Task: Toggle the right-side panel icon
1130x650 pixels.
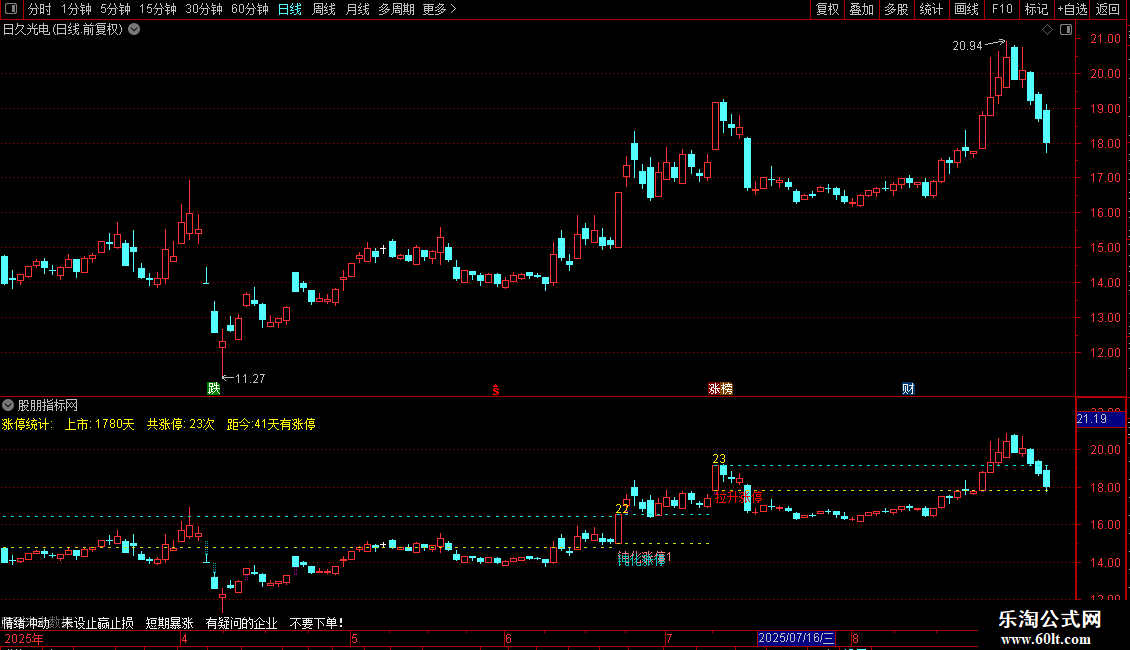Action: coord(1066,30)
